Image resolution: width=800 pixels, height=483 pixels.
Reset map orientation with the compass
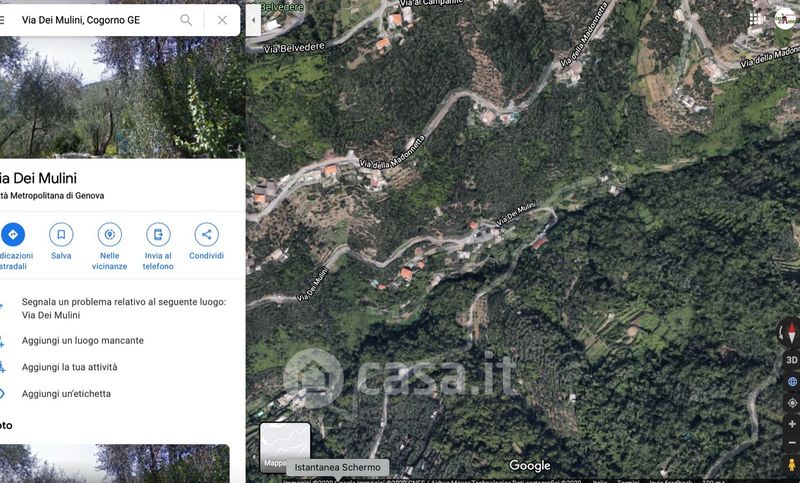coord(790,333)
